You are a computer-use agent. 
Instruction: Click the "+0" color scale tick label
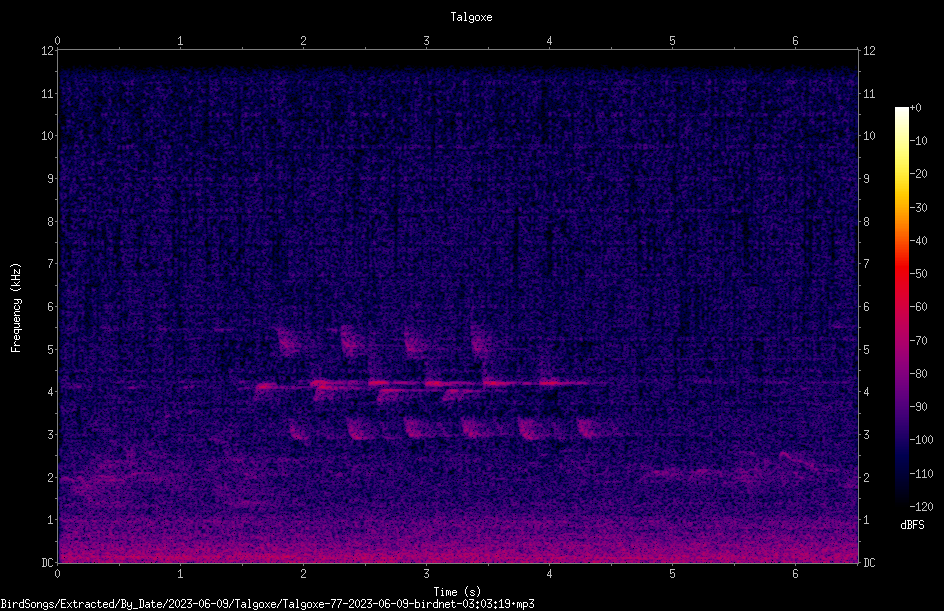click(x=916, y=108)
